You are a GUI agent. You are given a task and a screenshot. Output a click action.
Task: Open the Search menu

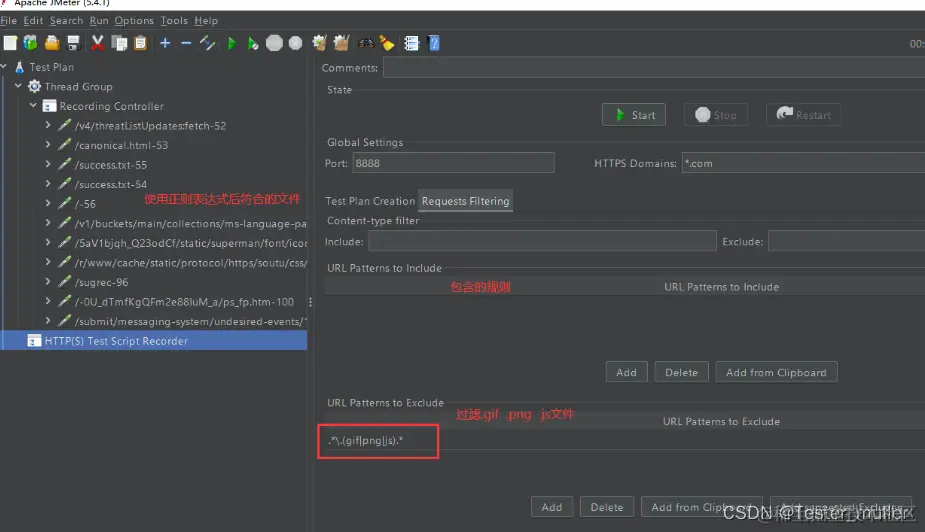pyautogui.click(x=66, y=21)
